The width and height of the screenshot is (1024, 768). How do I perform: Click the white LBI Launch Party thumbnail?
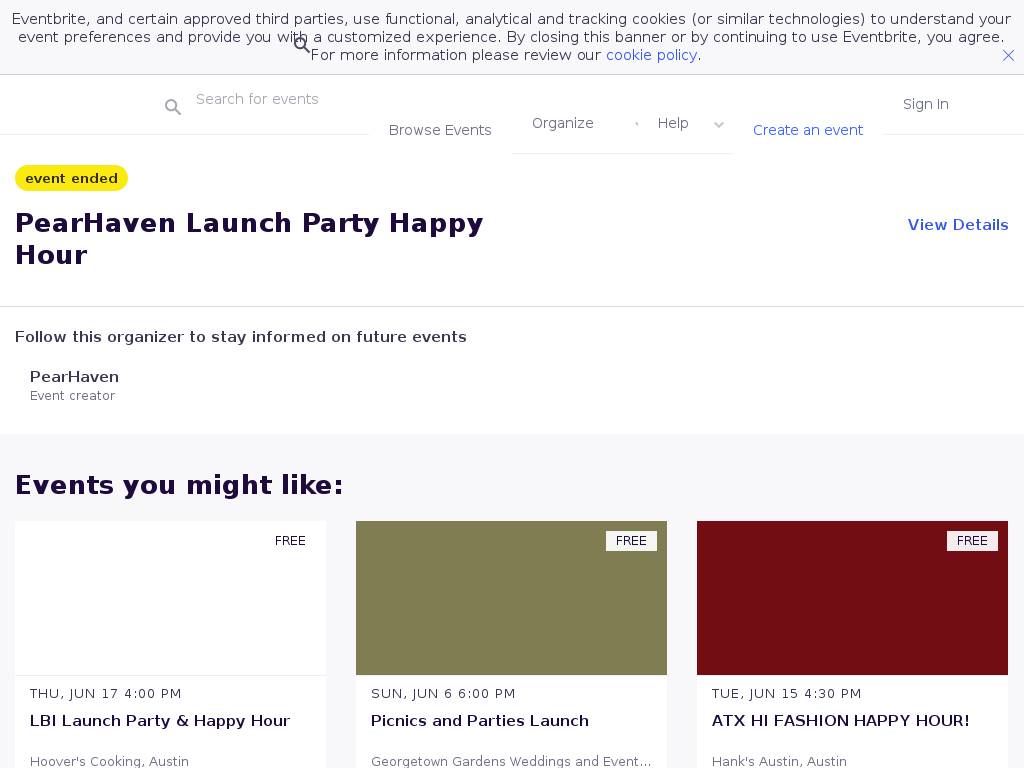coord(170,598)
